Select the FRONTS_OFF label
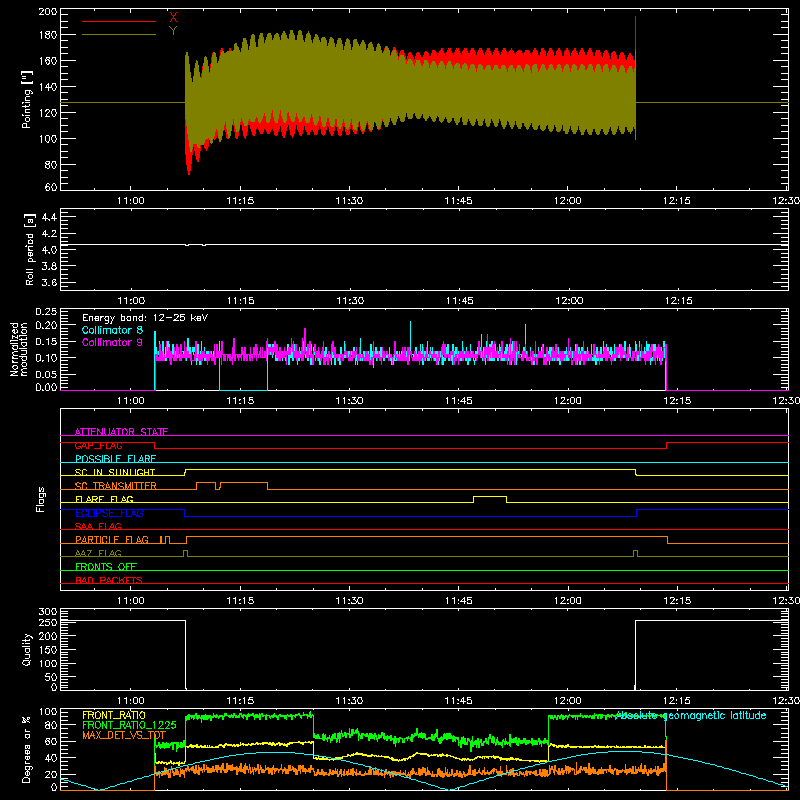The image size is (800, 800). click(106, 566)
